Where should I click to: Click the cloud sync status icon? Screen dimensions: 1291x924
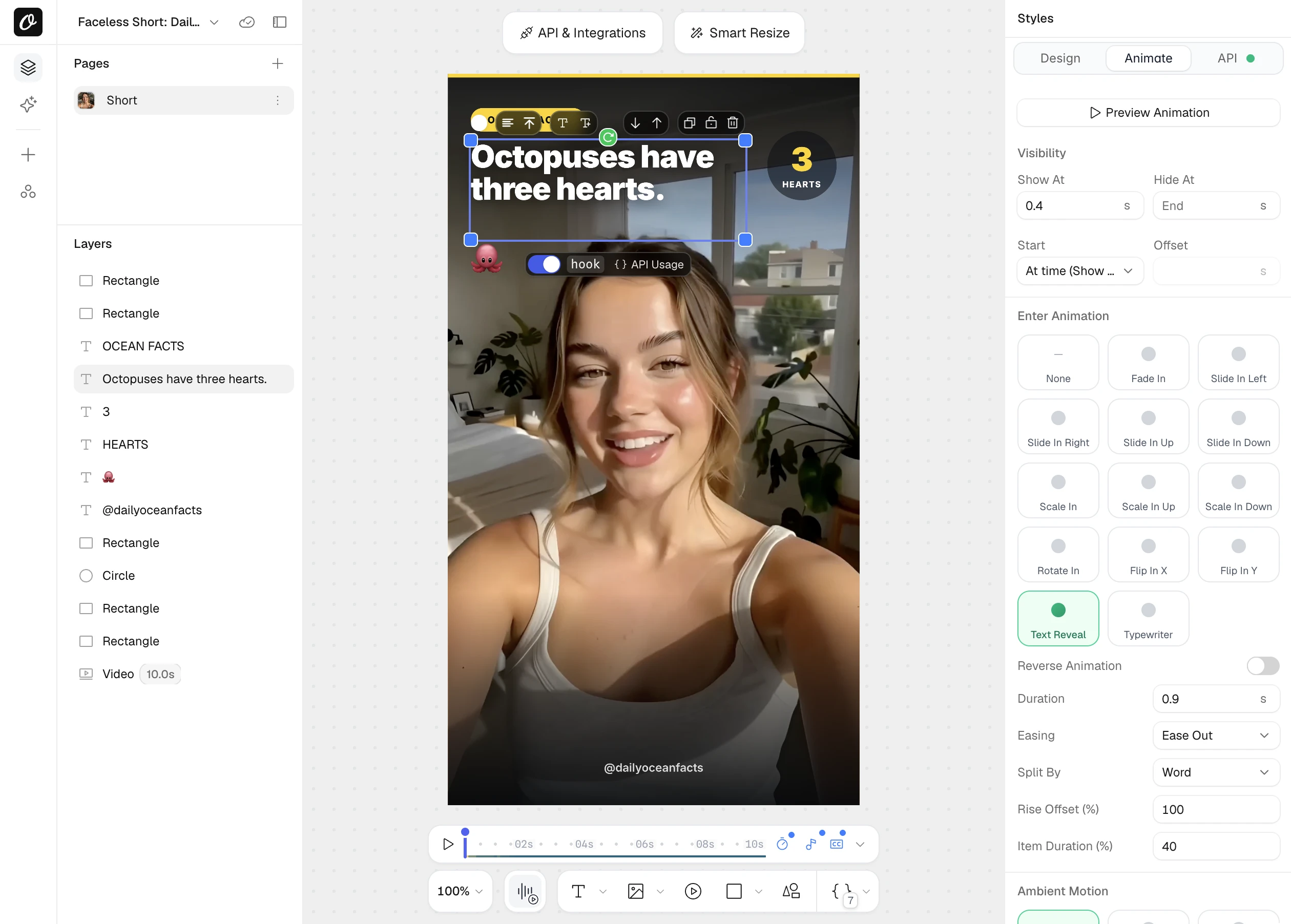(246, 22)
